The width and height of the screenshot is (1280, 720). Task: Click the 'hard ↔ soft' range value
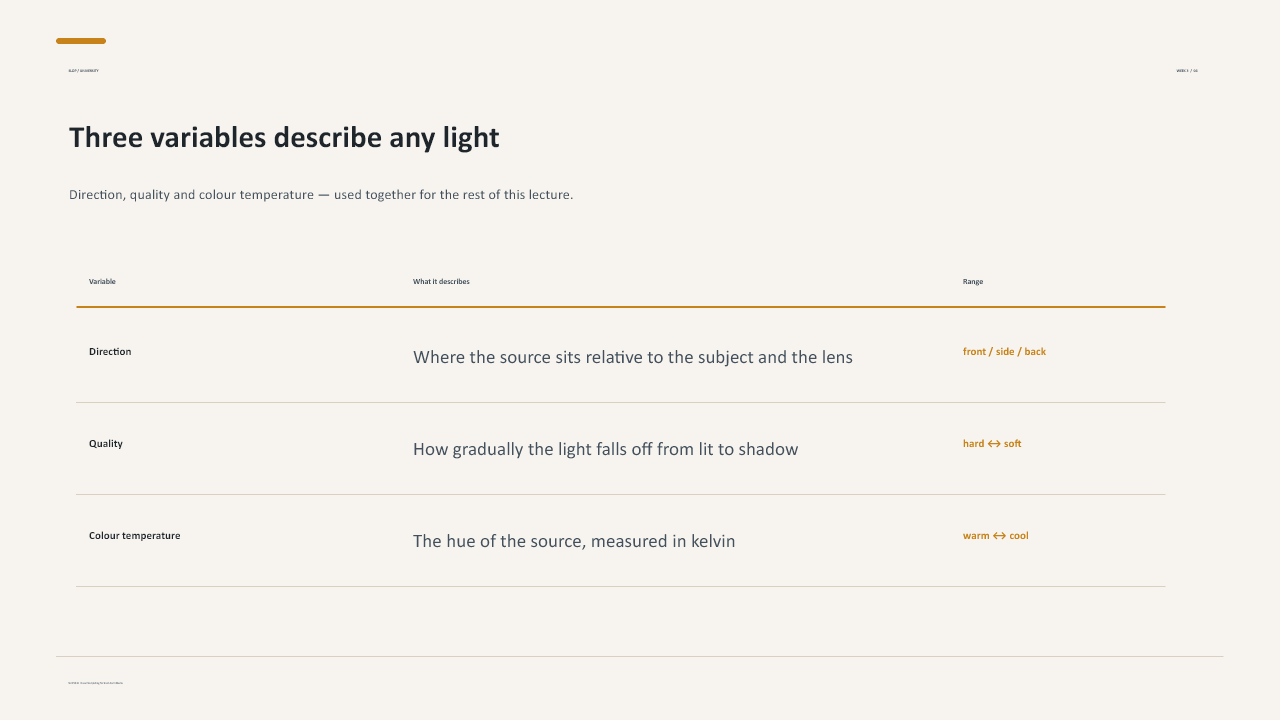(992, 444)
